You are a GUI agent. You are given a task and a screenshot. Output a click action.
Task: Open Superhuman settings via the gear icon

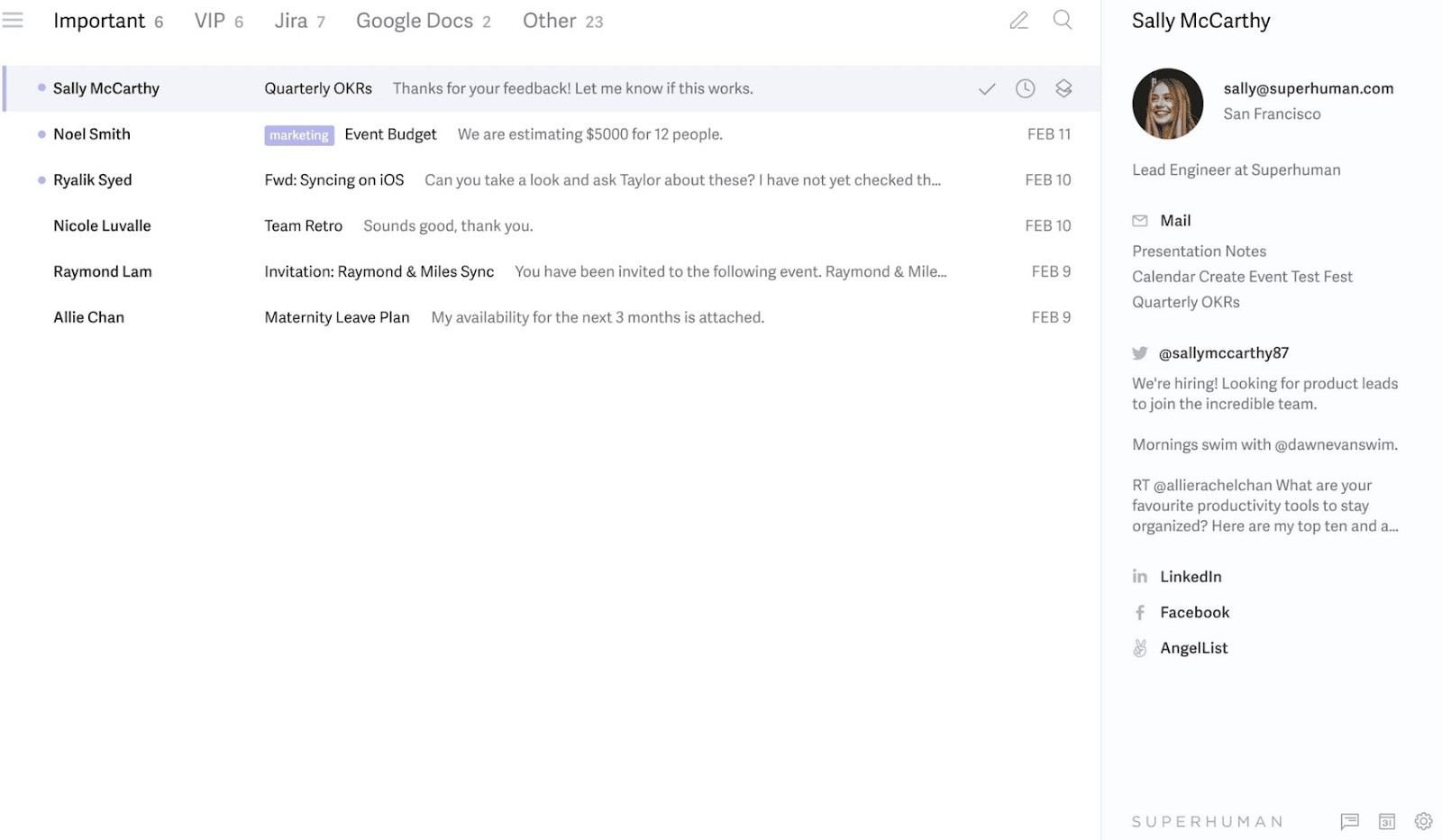(x=1423, y=821)
